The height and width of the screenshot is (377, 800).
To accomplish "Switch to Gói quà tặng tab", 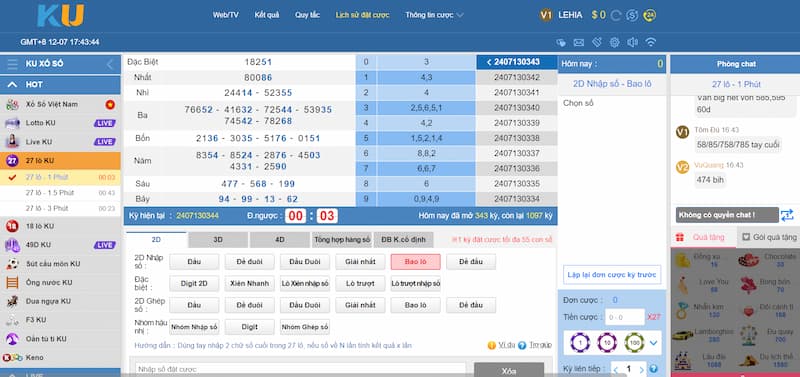I will [x=769, y=237].
